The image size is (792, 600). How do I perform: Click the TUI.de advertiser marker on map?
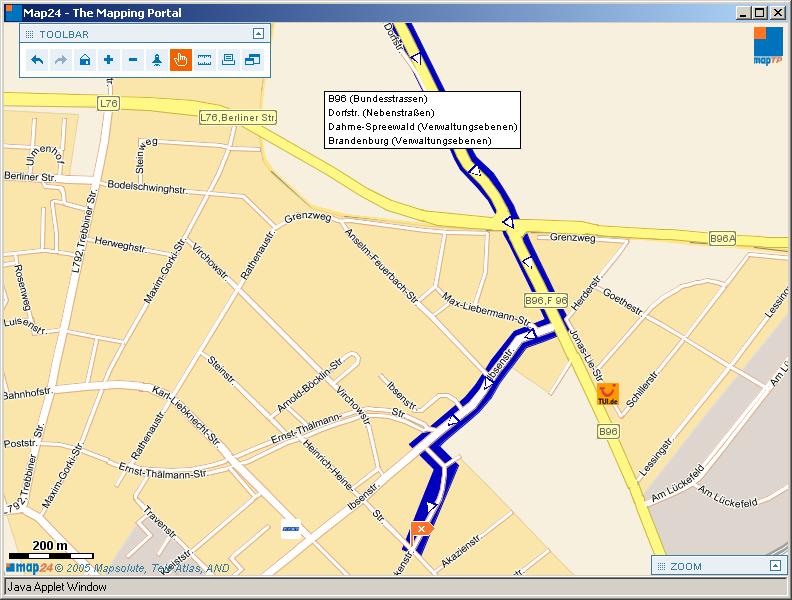(608, 393)
